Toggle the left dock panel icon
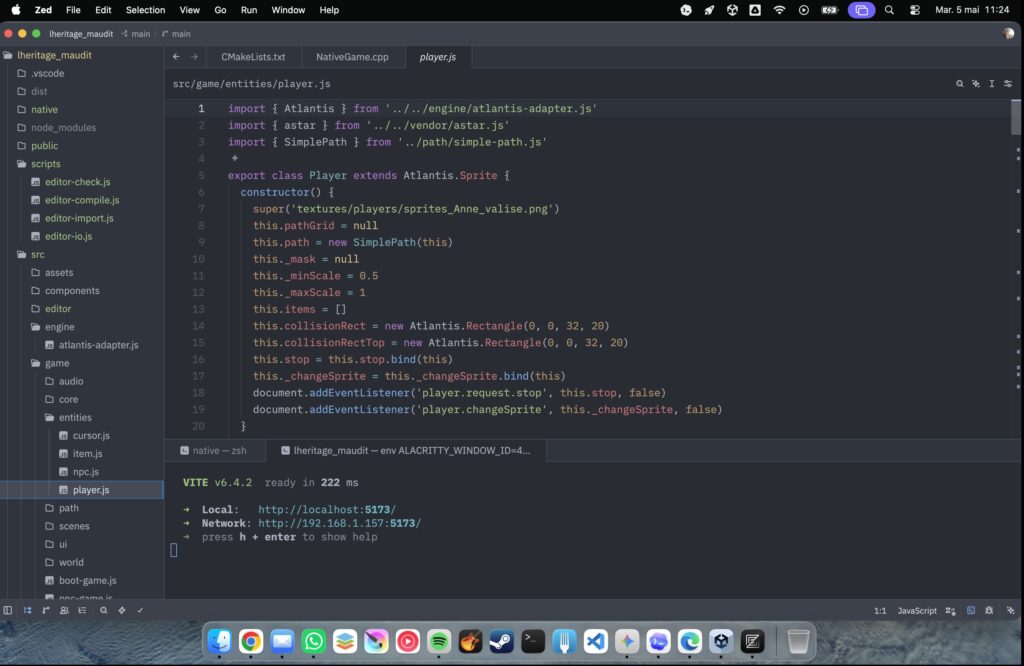Viewport: 1024px width, 666px height. (8, 610)
